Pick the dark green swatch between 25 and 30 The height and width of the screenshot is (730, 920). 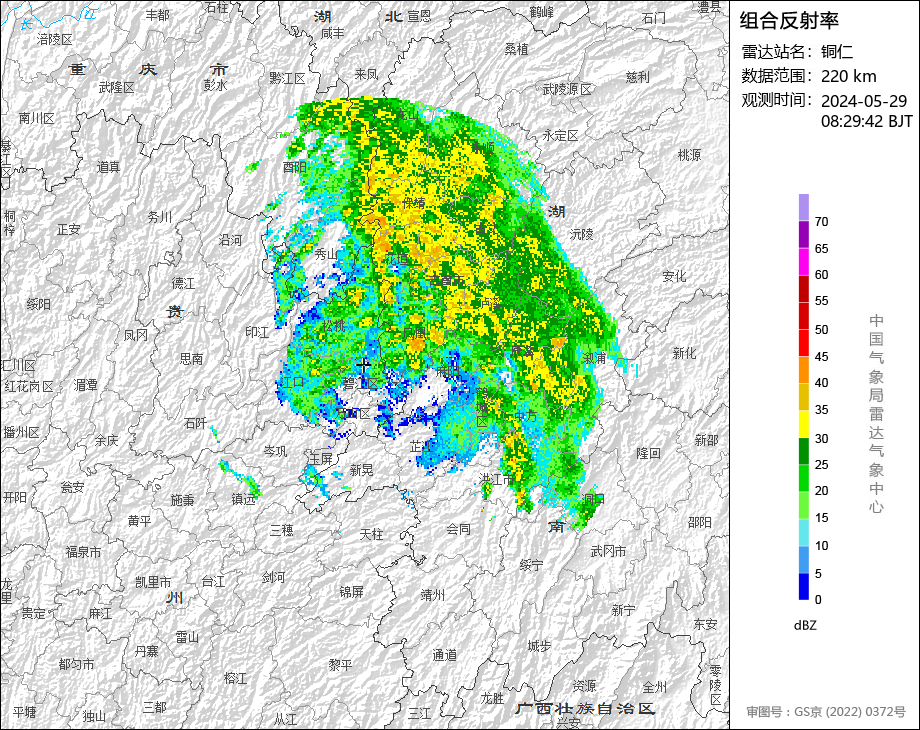804,451
